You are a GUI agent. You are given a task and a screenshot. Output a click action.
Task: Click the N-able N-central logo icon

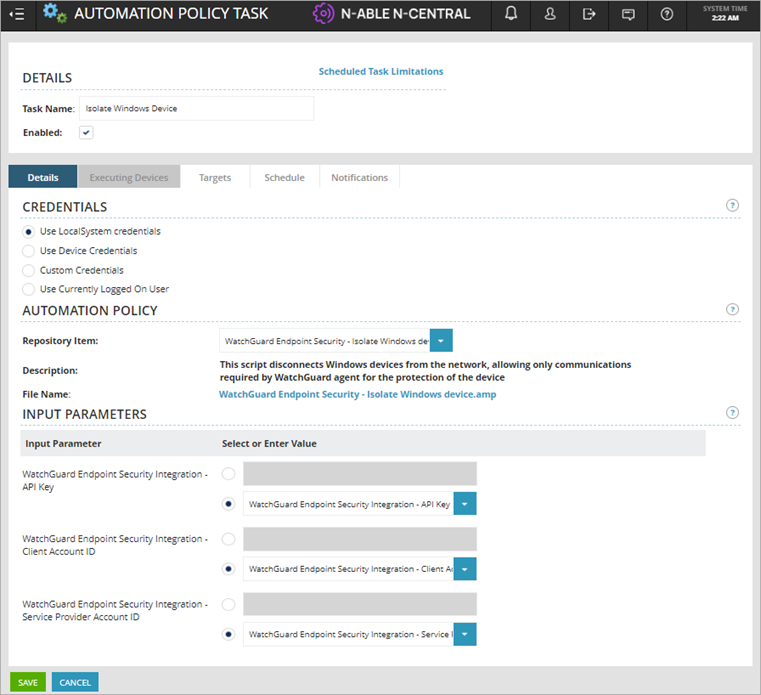pyautogui.click(x=323, y=14)
